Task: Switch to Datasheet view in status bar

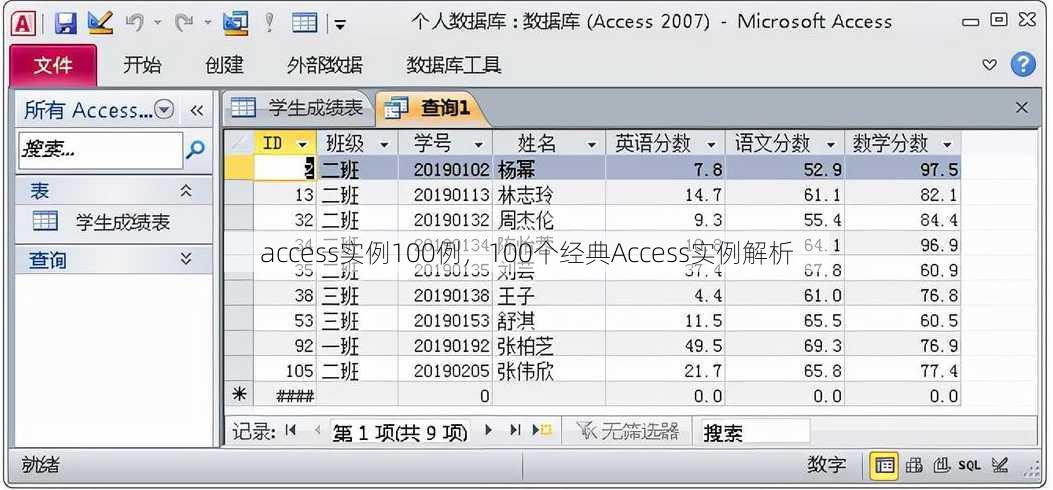Action: pos(884,464)
